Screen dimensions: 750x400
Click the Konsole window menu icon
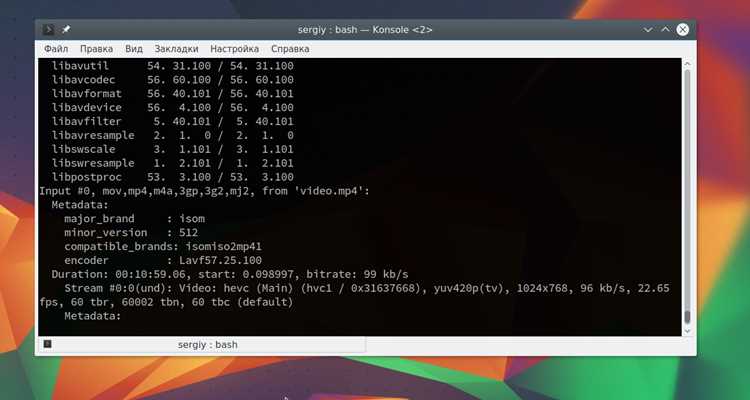48,30
